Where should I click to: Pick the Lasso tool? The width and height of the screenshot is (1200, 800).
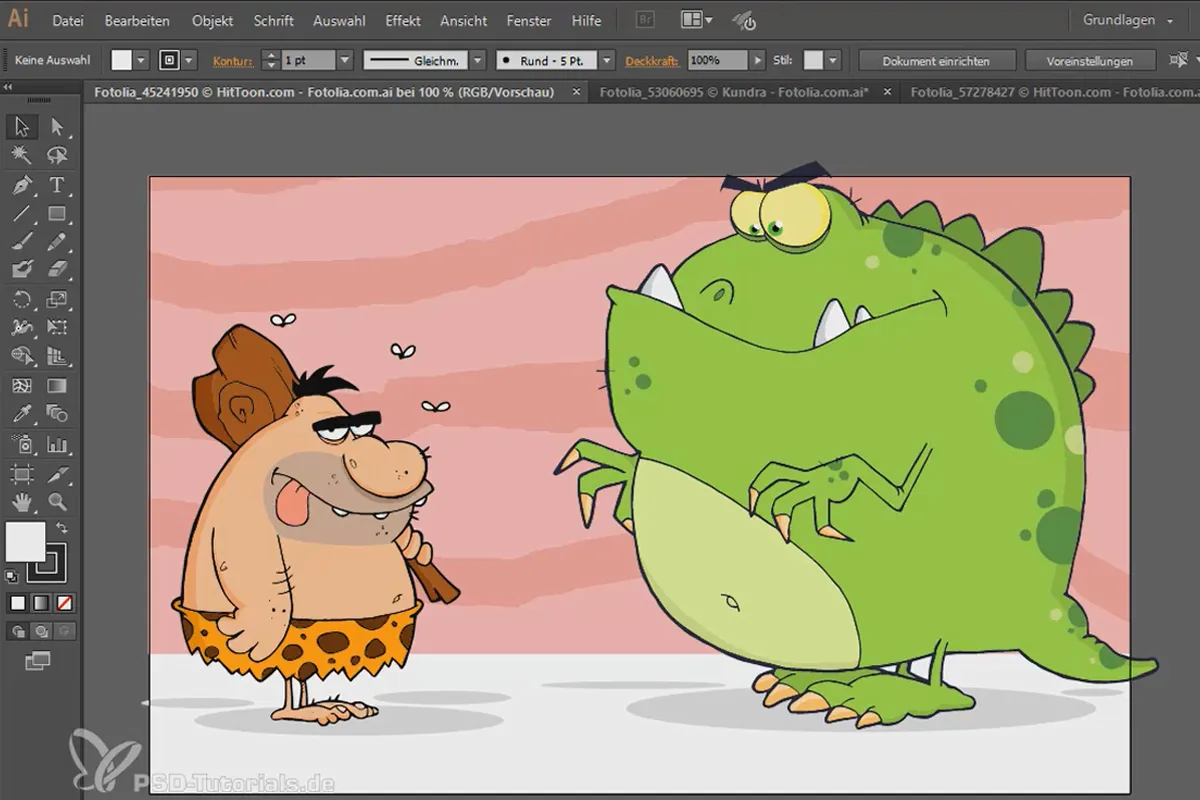click(57, 155)
